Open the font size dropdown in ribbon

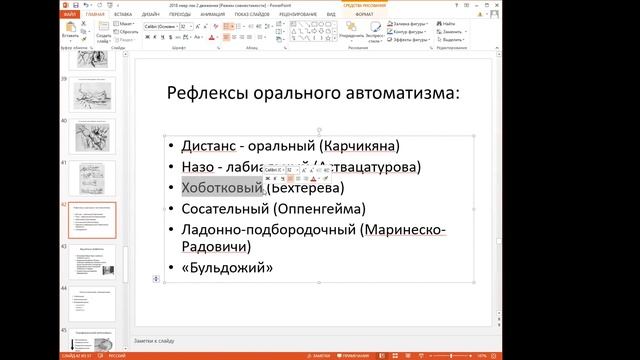tap(191, 27)
